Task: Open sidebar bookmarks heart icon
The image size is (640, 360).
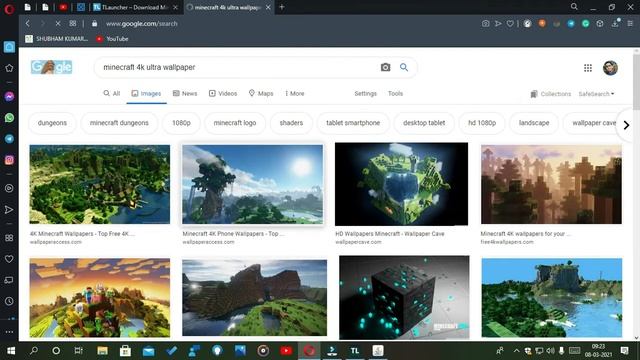Action: point(9,259)
